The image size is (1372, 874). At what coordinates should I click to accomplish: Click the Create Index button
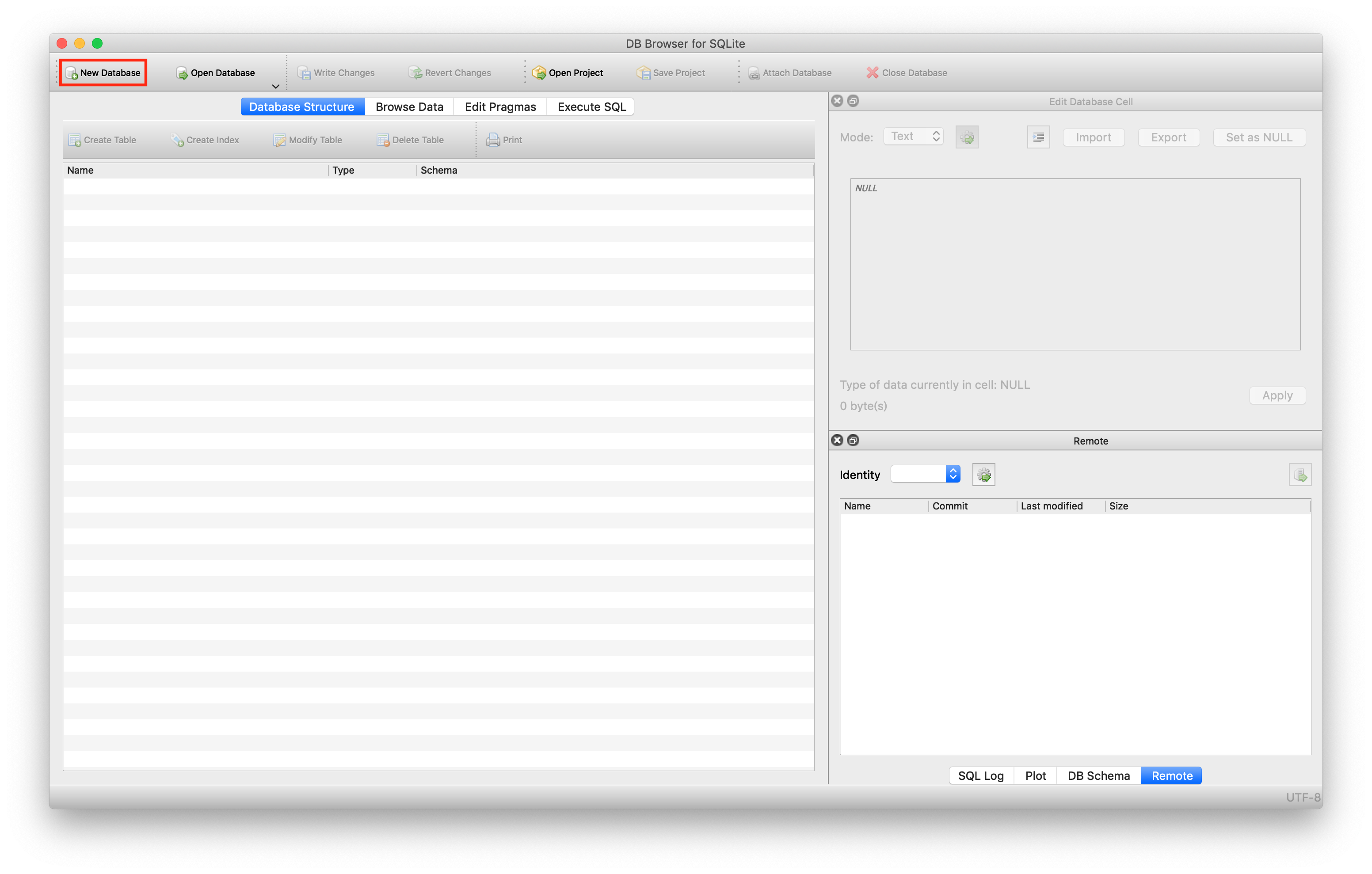(205, 140)
